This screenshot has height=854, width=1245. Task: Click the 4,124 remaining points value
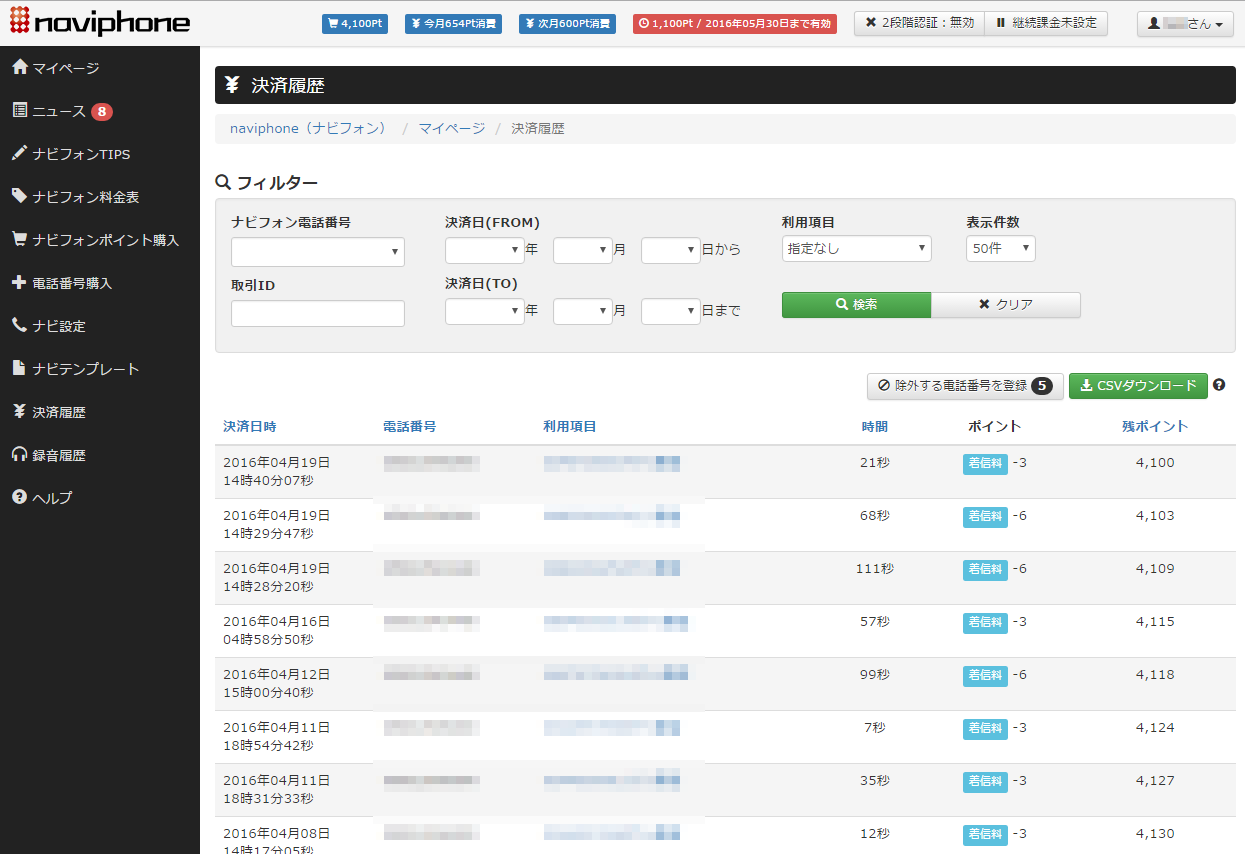pyautogui.click(x=1155, y=727)
